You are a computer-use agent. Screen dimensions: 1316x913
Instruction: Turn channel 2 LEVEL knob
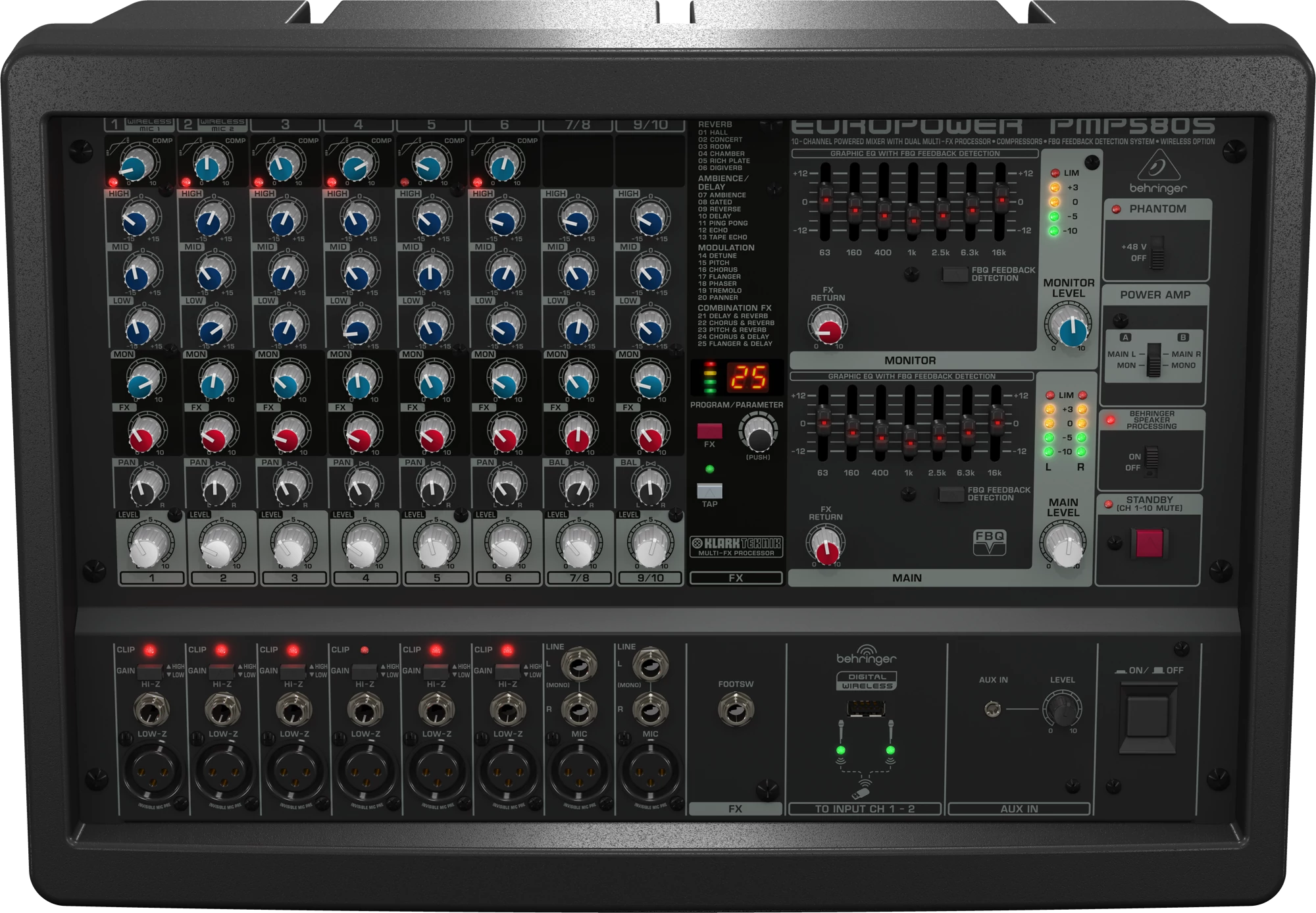tap(217, 547)
